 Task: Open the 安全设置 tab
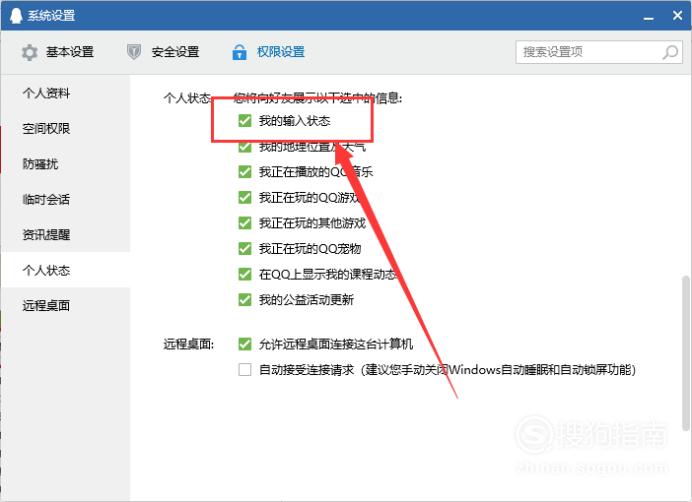click(163, 52)
